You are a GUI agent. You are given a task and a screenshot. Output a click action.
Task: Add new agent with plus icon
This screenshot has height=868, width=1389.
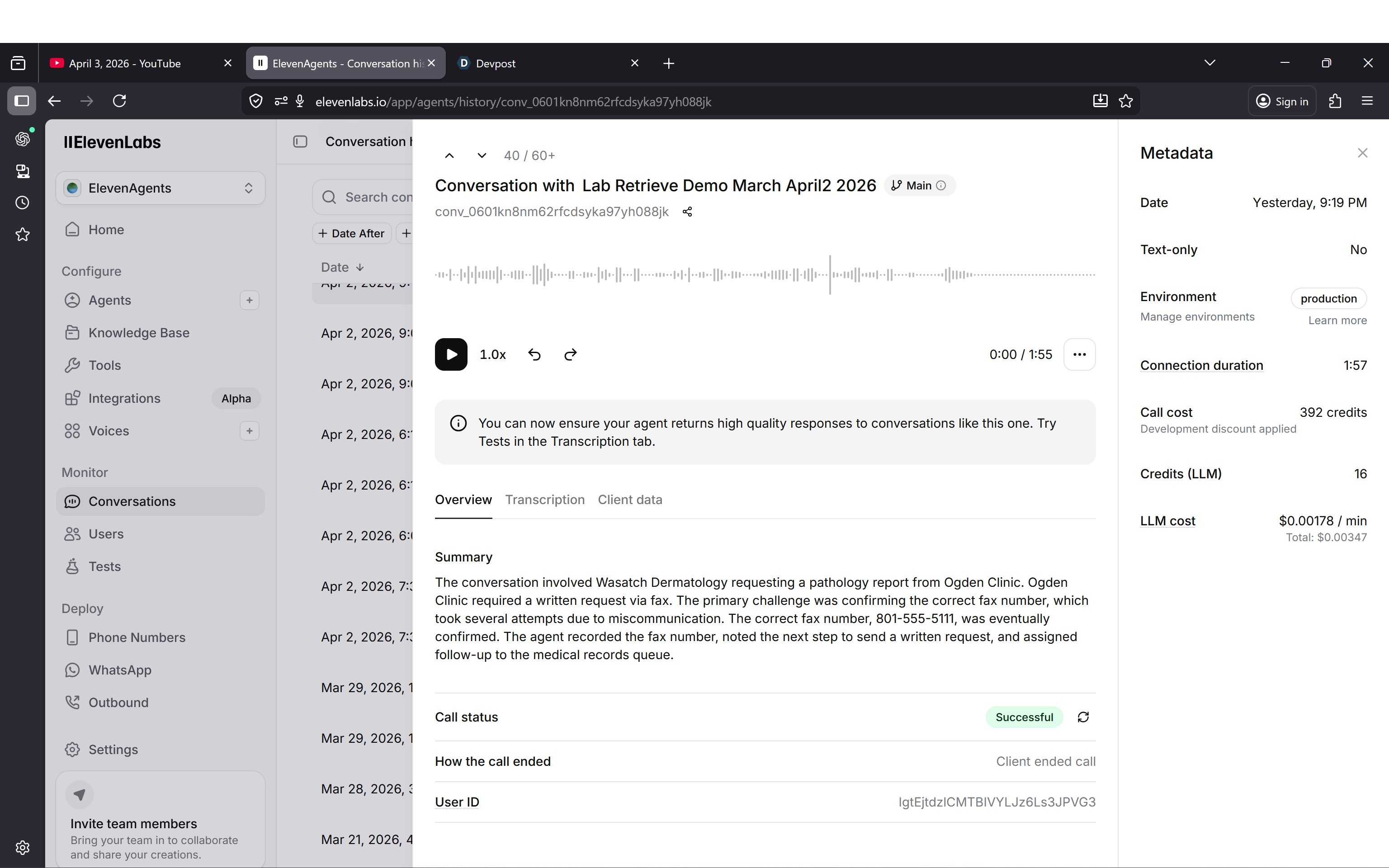pos(249,300)
